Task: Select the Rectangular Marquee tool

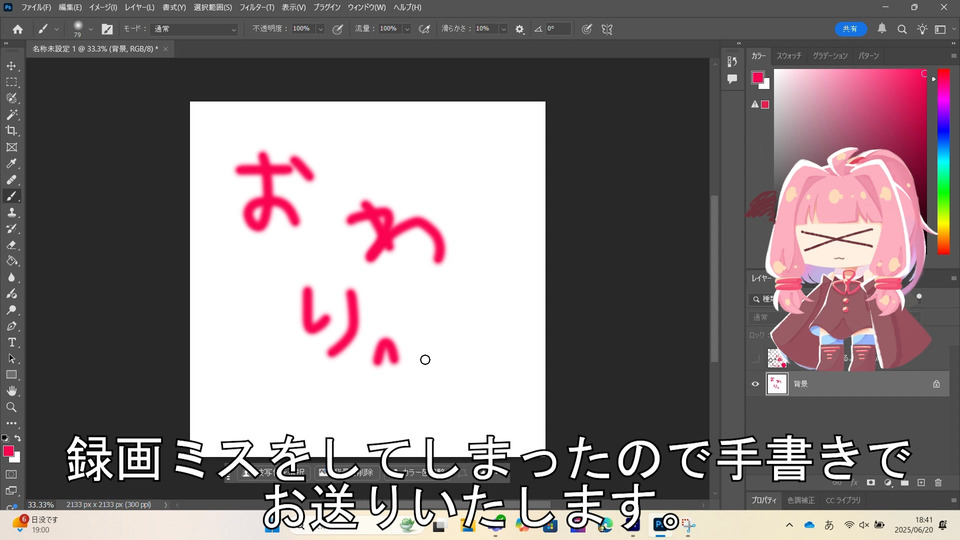Action: click(x=12, y=82)
